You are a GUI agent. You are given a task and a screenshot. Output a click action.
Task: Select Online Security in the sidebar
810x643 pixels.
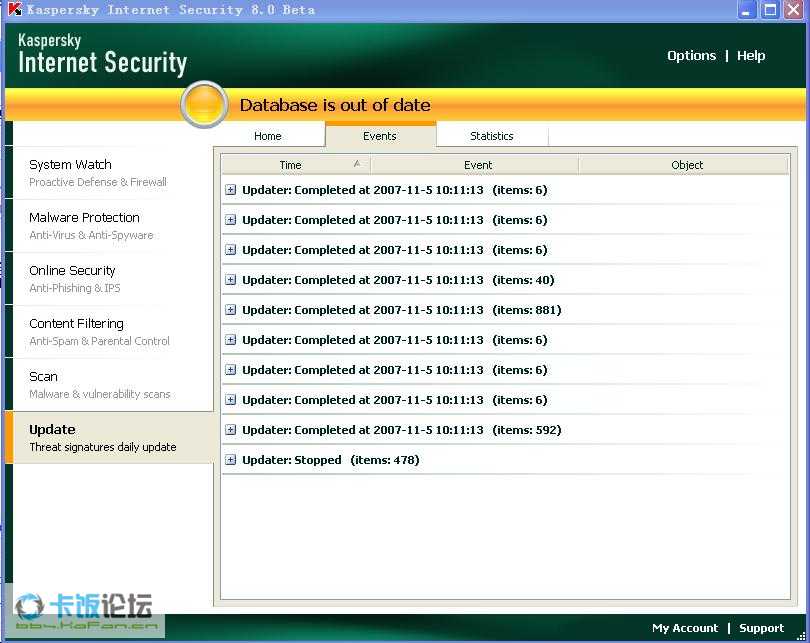coord(111,279)
